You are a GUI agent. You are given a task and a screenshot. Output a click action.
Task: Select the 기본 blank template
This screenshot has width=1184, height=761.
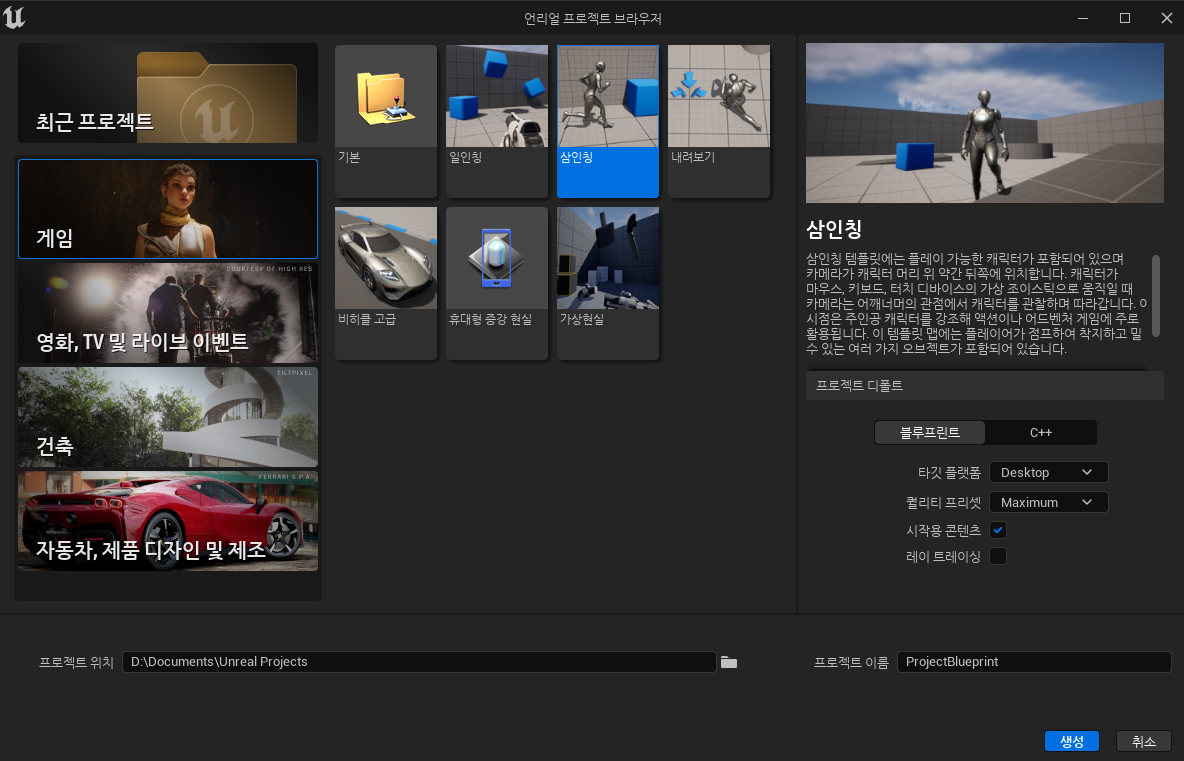click(x=386, y=121)
